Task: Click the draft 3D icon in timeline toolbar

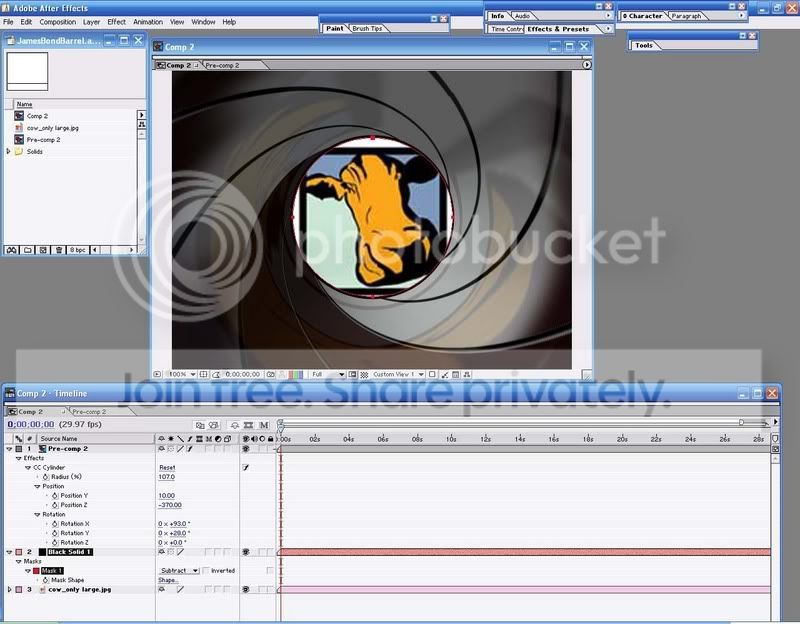Action: (x=214, y=425)
